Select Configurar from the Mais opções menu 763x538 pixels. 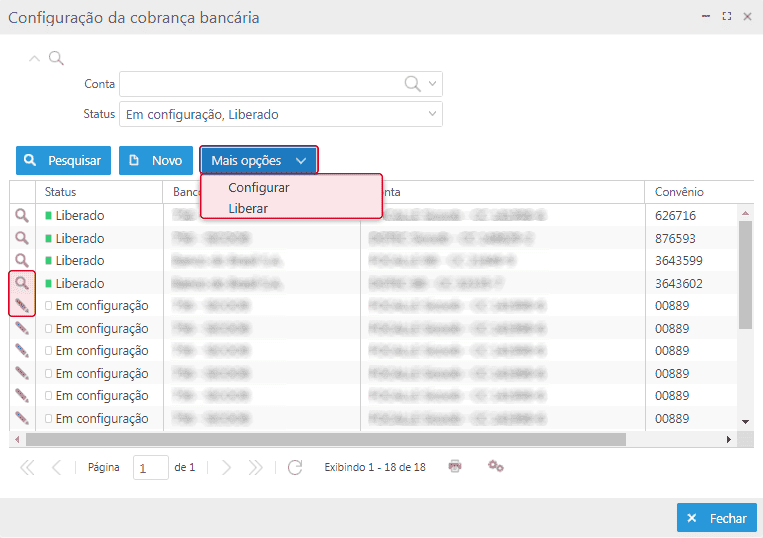259,187
